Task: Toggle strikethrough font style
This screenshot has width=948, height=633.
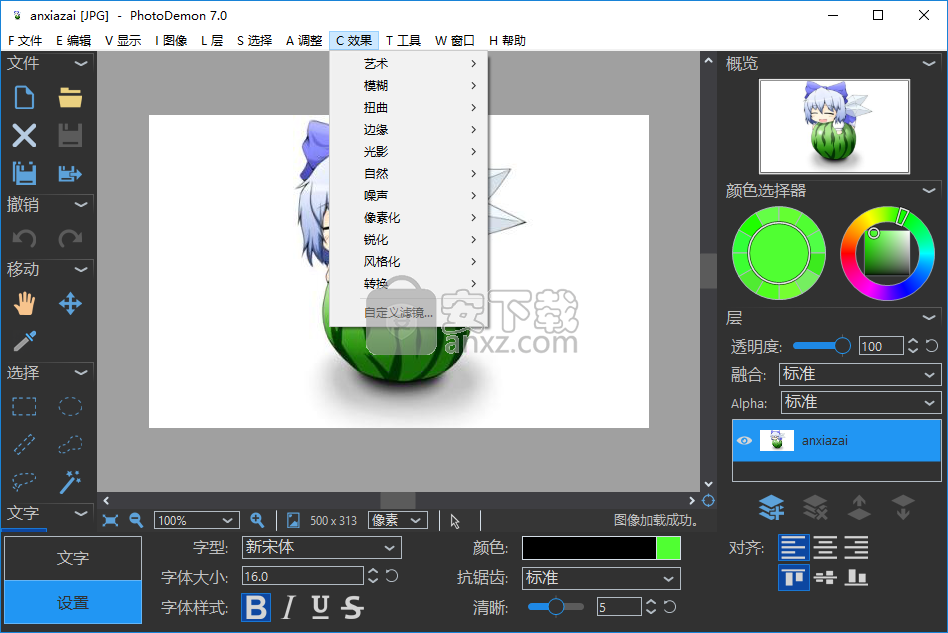Action: coord(352,608)
